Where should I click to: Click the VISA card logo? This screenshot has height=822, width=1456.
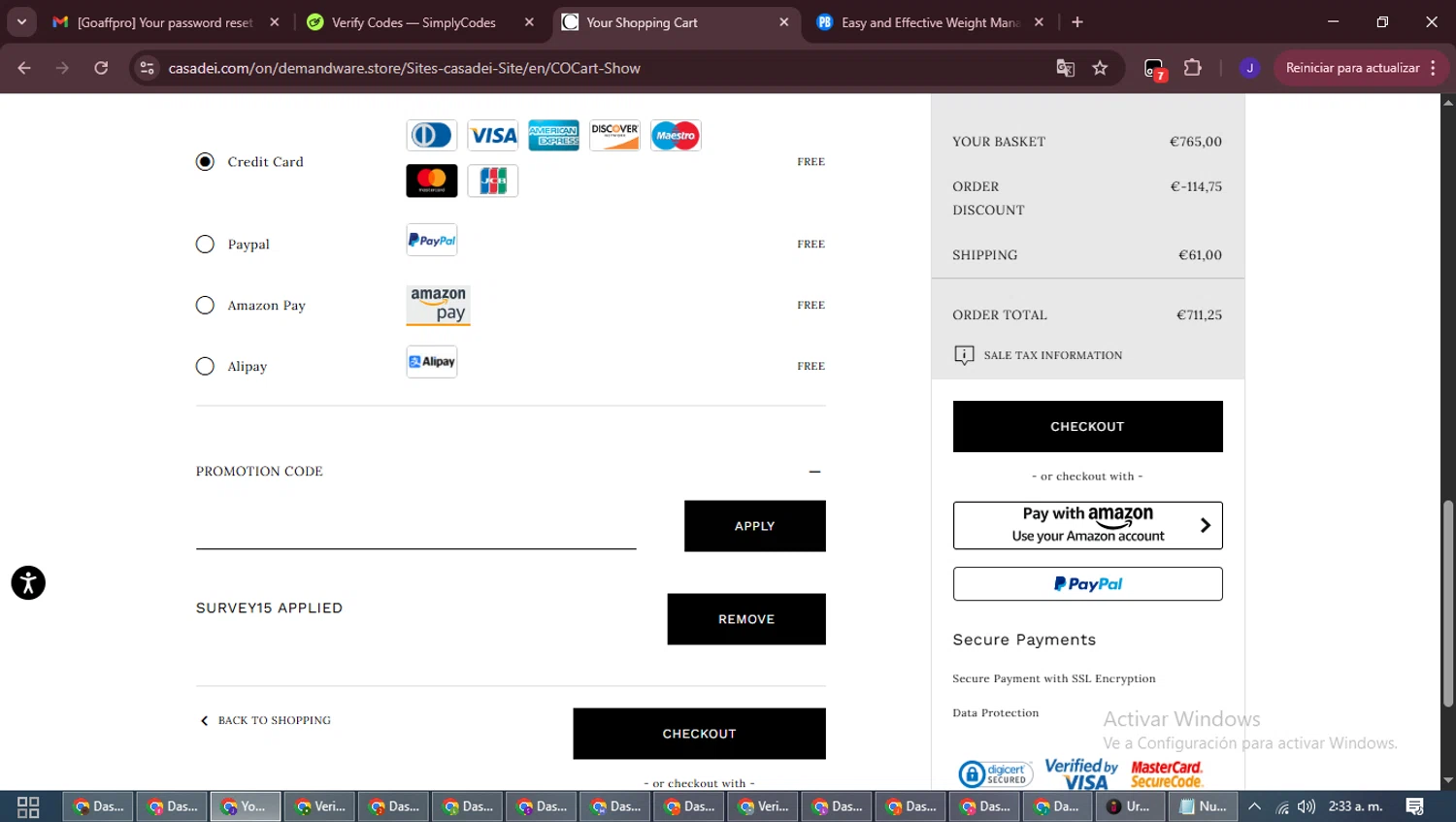tap(493, 135)
